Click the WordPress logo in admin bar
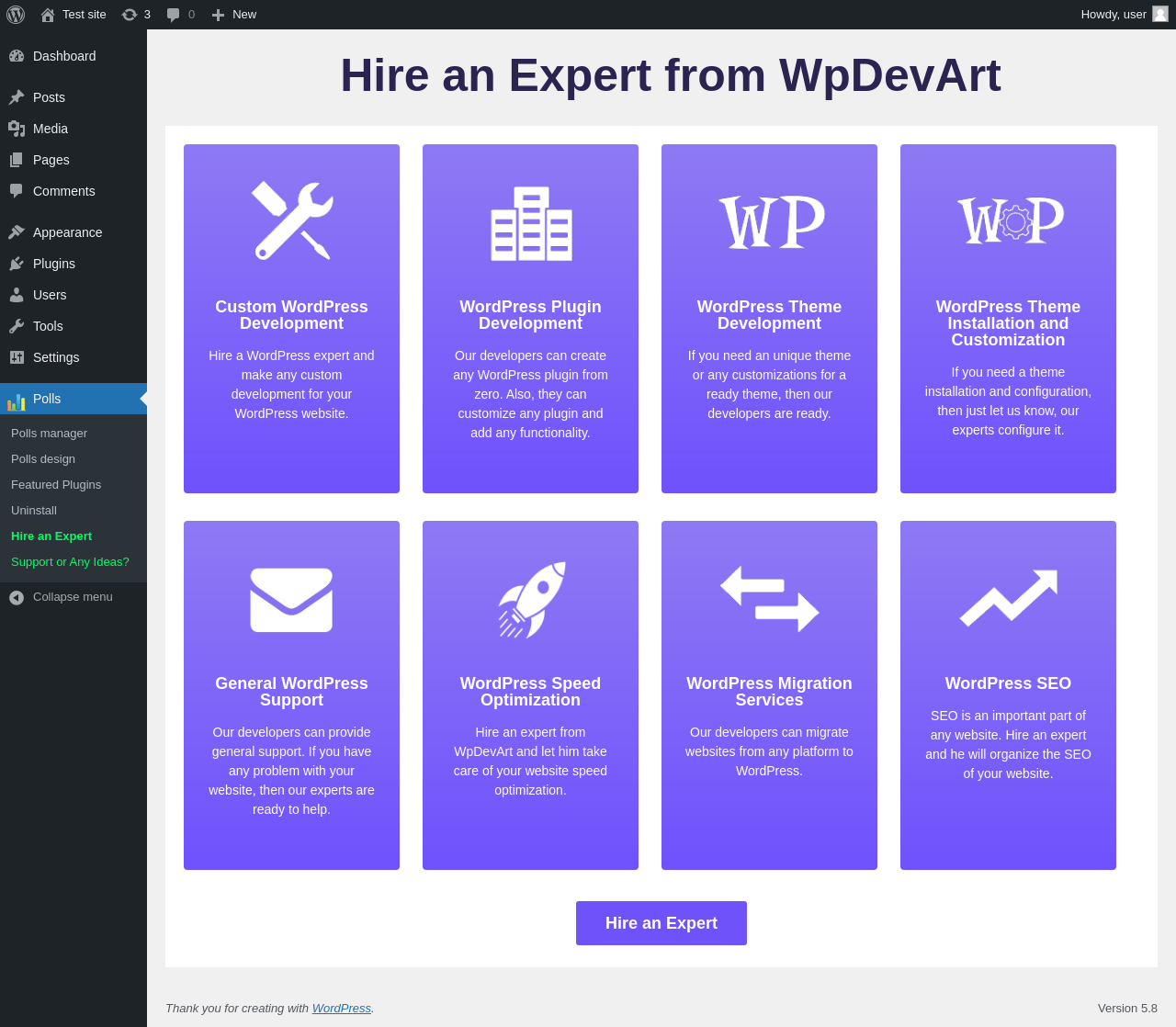Viewport: 1176px width, 1027px height. coord(16,15)
